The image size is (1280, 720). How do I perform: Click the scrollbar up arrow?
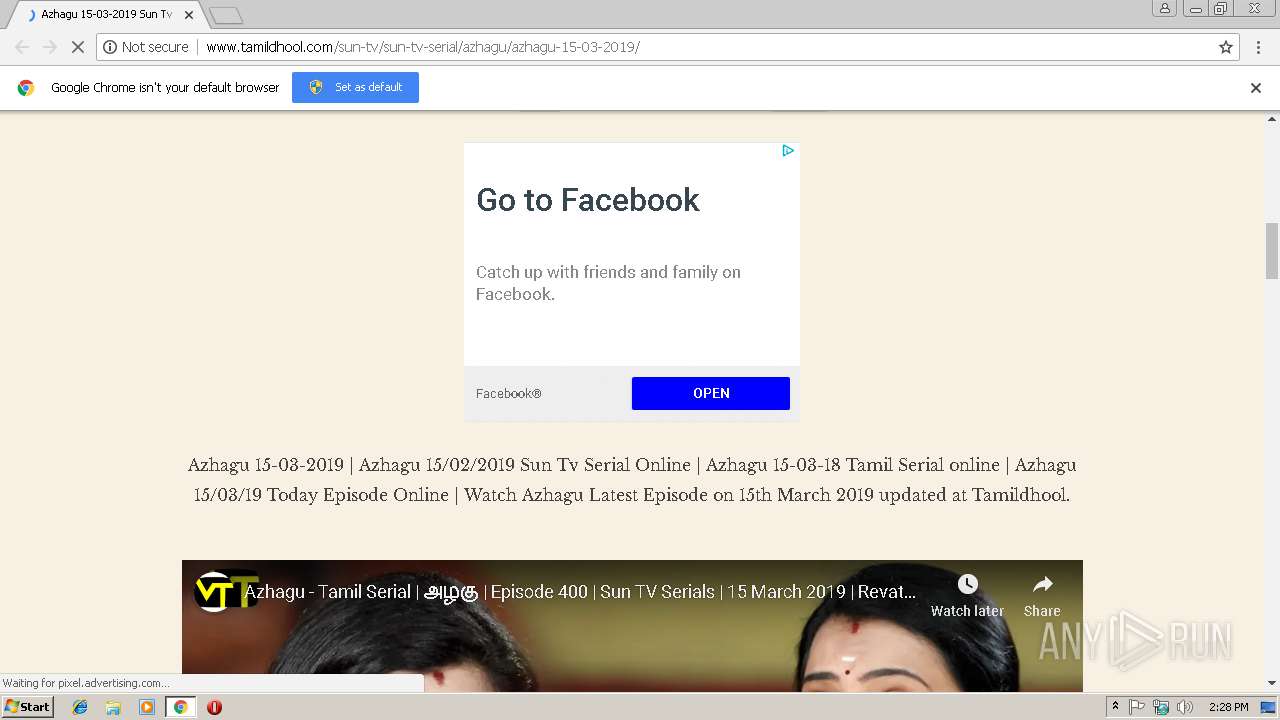tap(1272, 119)
